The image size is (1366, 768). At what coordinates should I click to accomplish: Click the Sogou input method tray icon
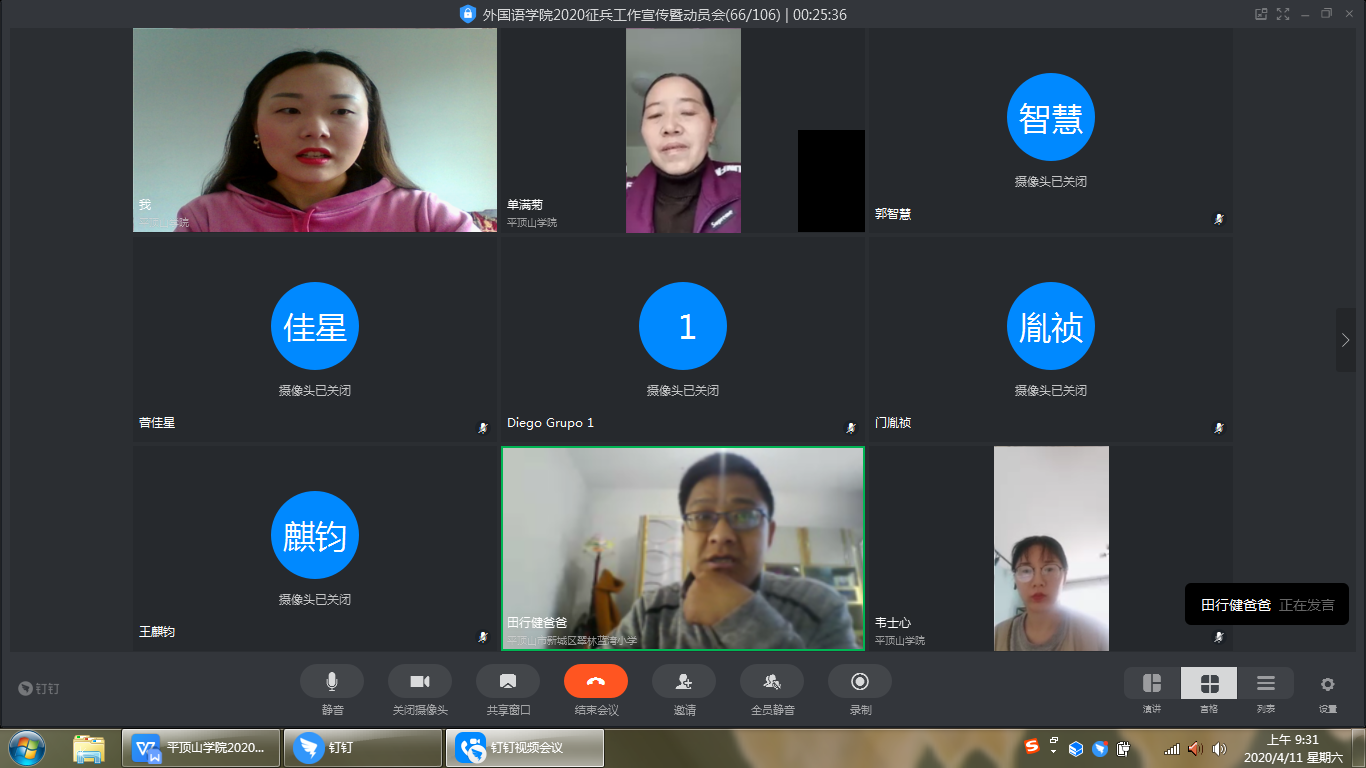coord(1031,747)
